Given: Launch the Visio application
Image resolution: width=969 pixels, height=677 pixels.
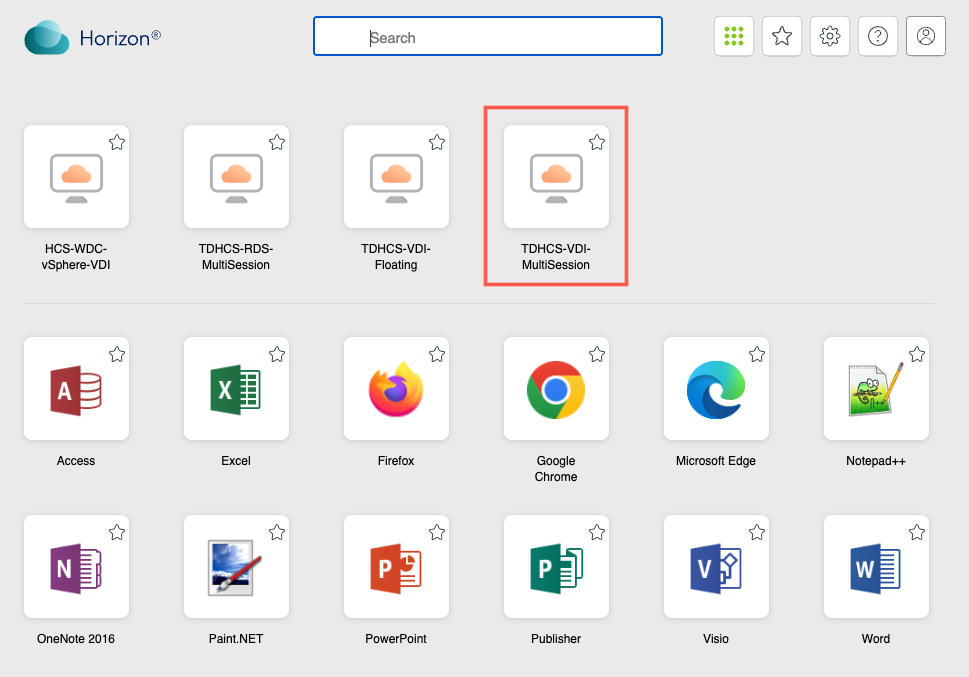Looking at the screenshot, I should pyautogui.click(x=716, y=567).
